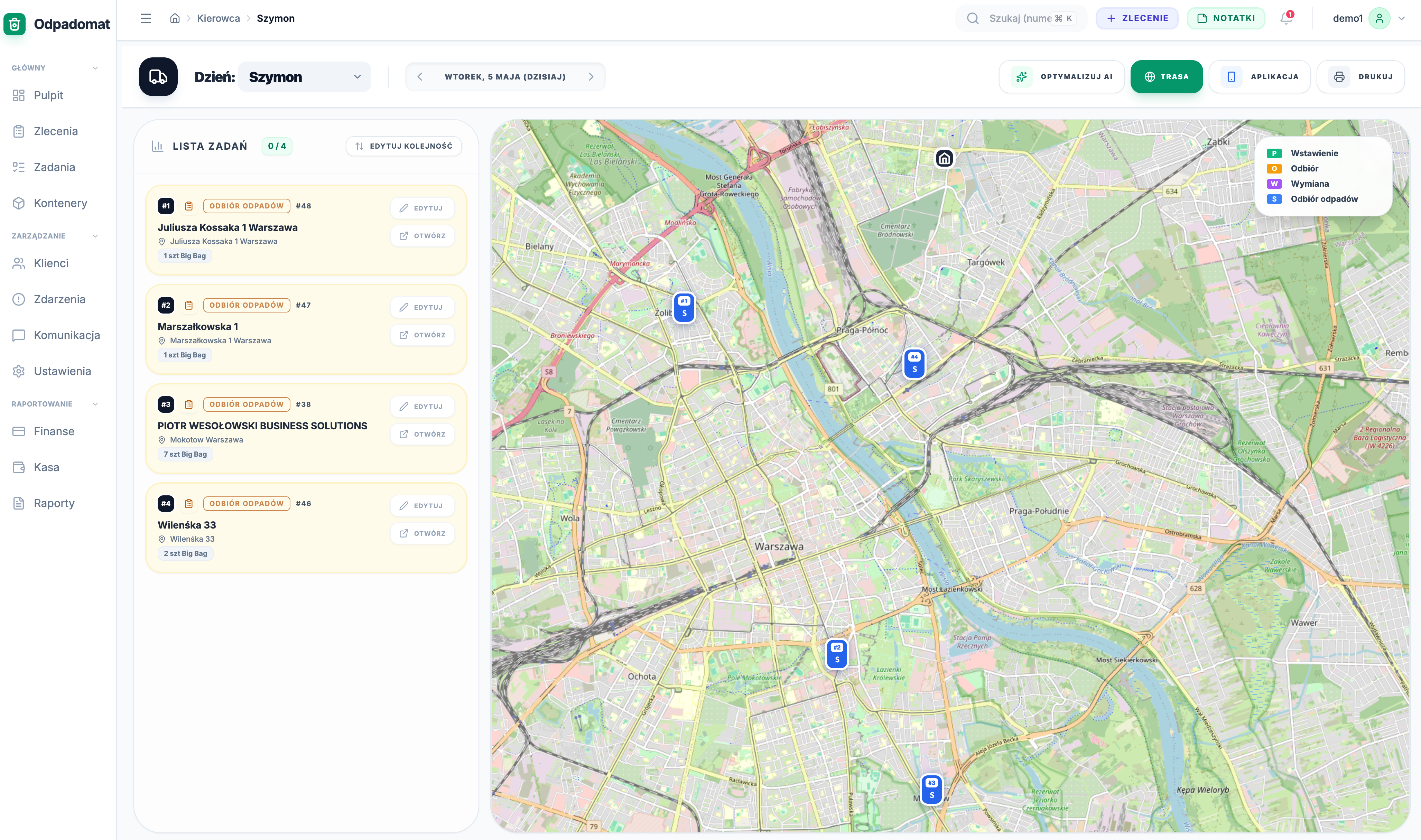
Task: Select map marker #3 in Mokotów
Action: pyautogui.click(x=932, y=789)
